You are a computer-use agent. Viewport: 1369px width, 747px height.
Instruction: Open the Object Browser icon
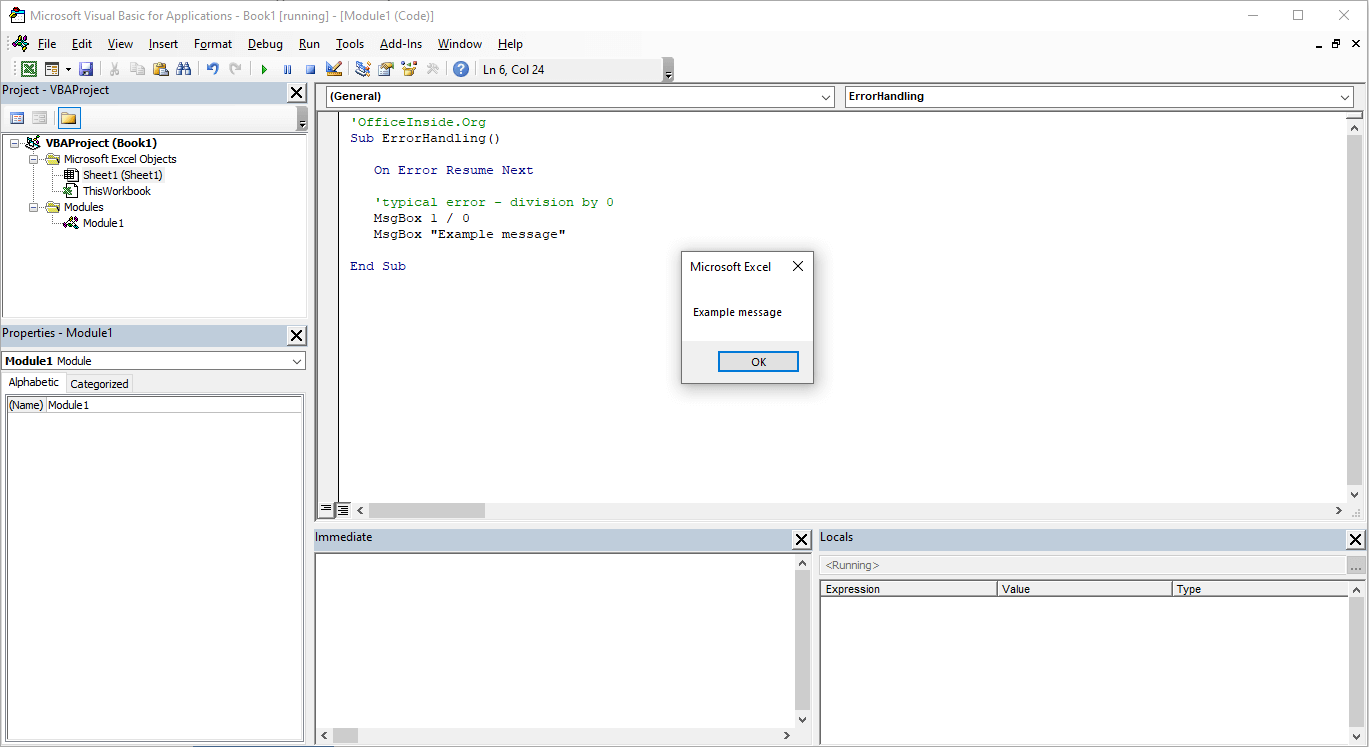(x=408, y=68)
